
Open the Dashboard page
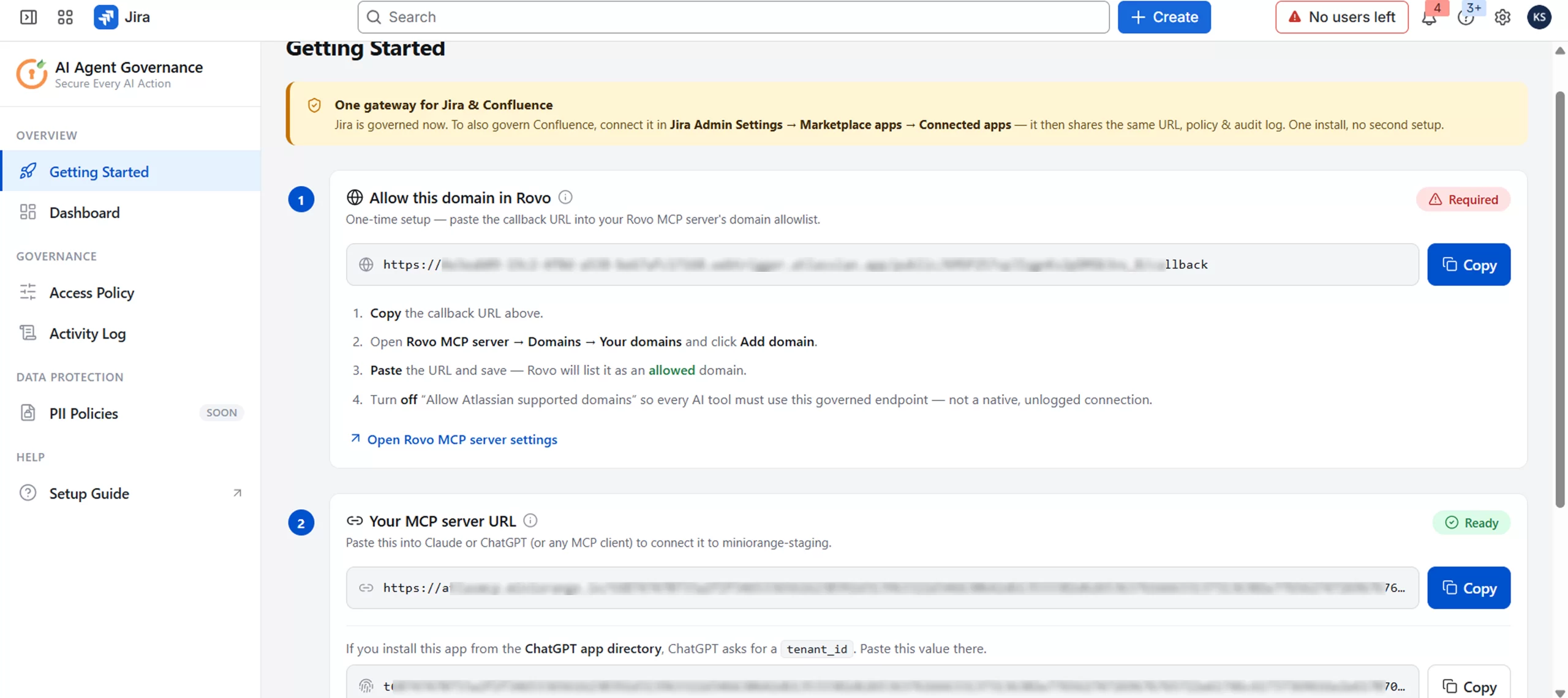tap(131, 212)
